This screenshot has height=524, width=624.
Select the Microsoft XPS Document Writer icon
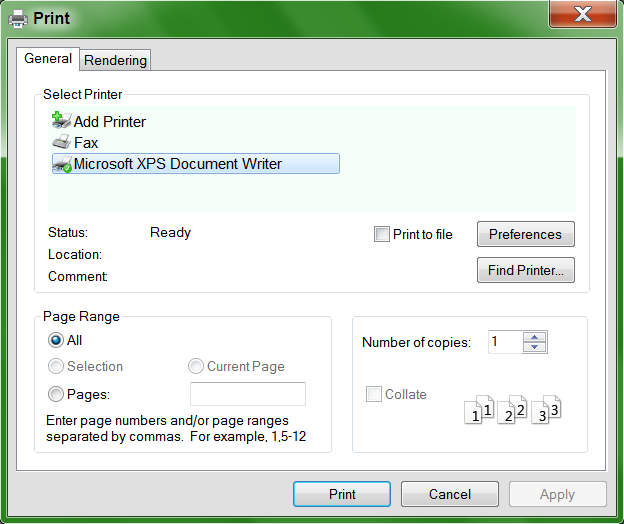[x=61, y=164]
